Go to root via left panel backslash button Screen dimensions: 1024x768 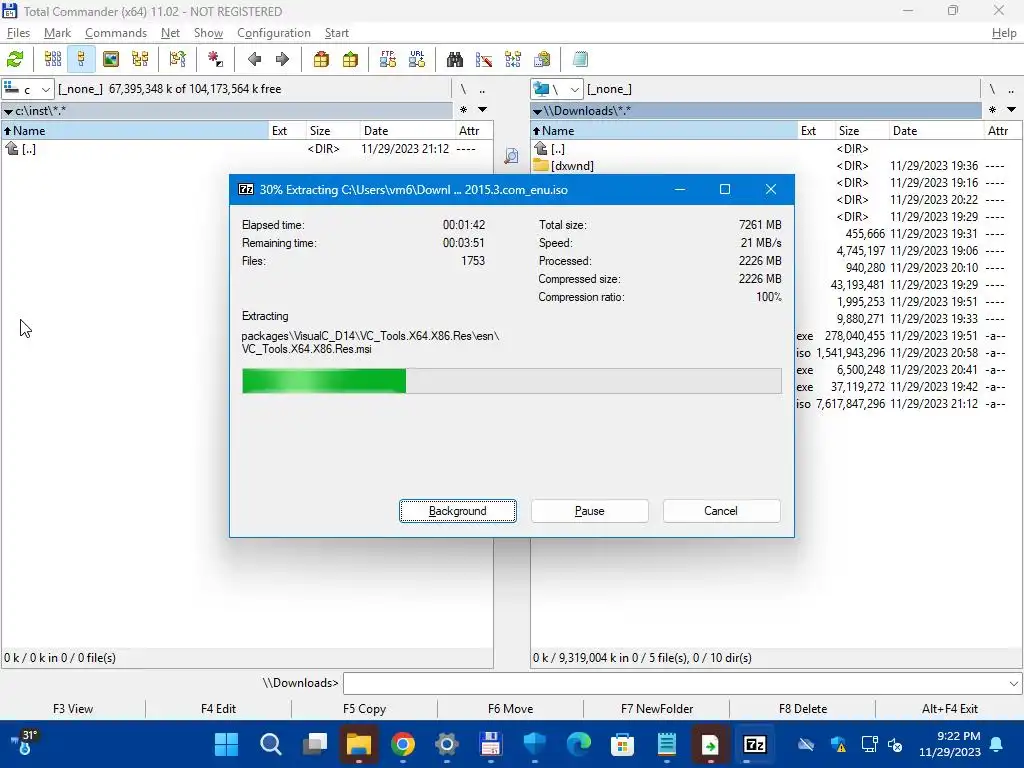463,89
